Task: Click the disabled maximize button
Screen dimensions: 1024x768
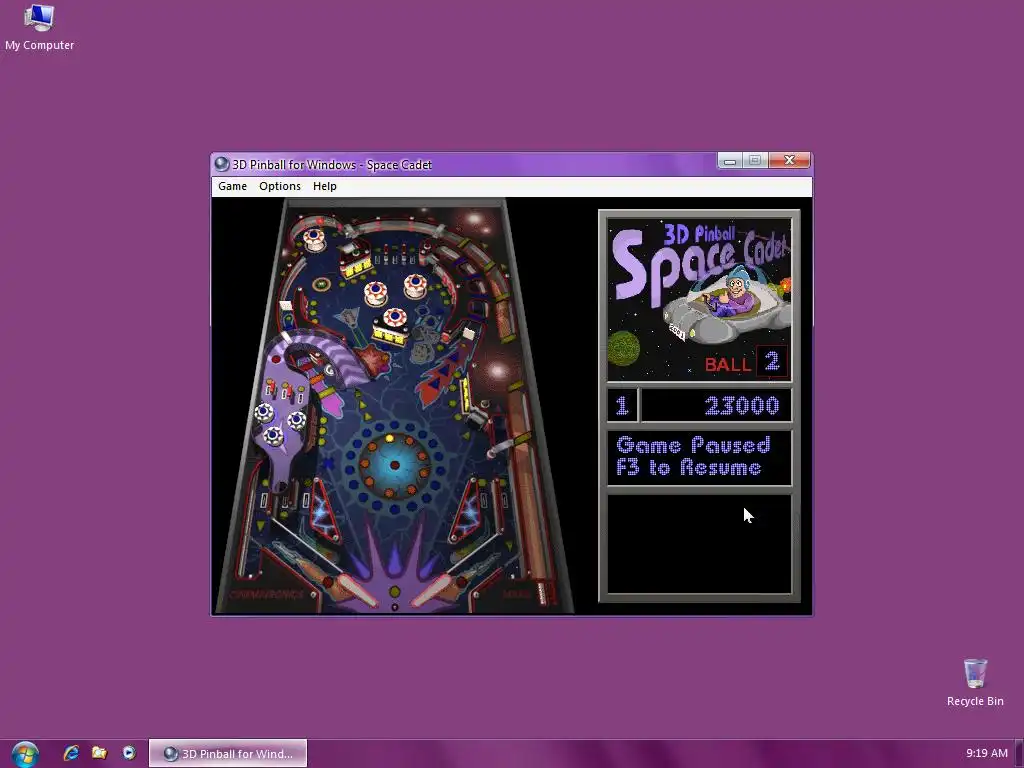Action: tap(756, 161)
